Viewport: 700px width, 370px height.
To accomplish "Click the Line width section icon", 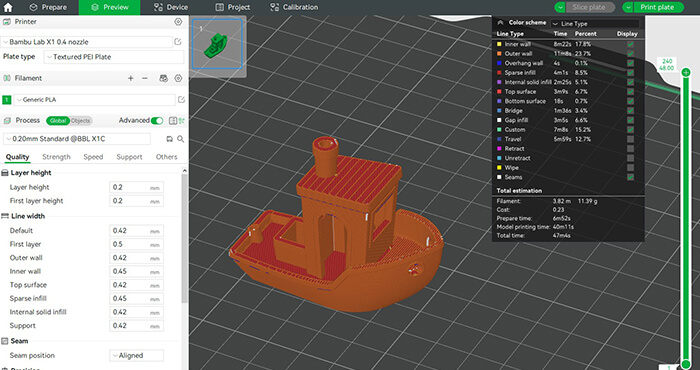I will pos(5,216).
